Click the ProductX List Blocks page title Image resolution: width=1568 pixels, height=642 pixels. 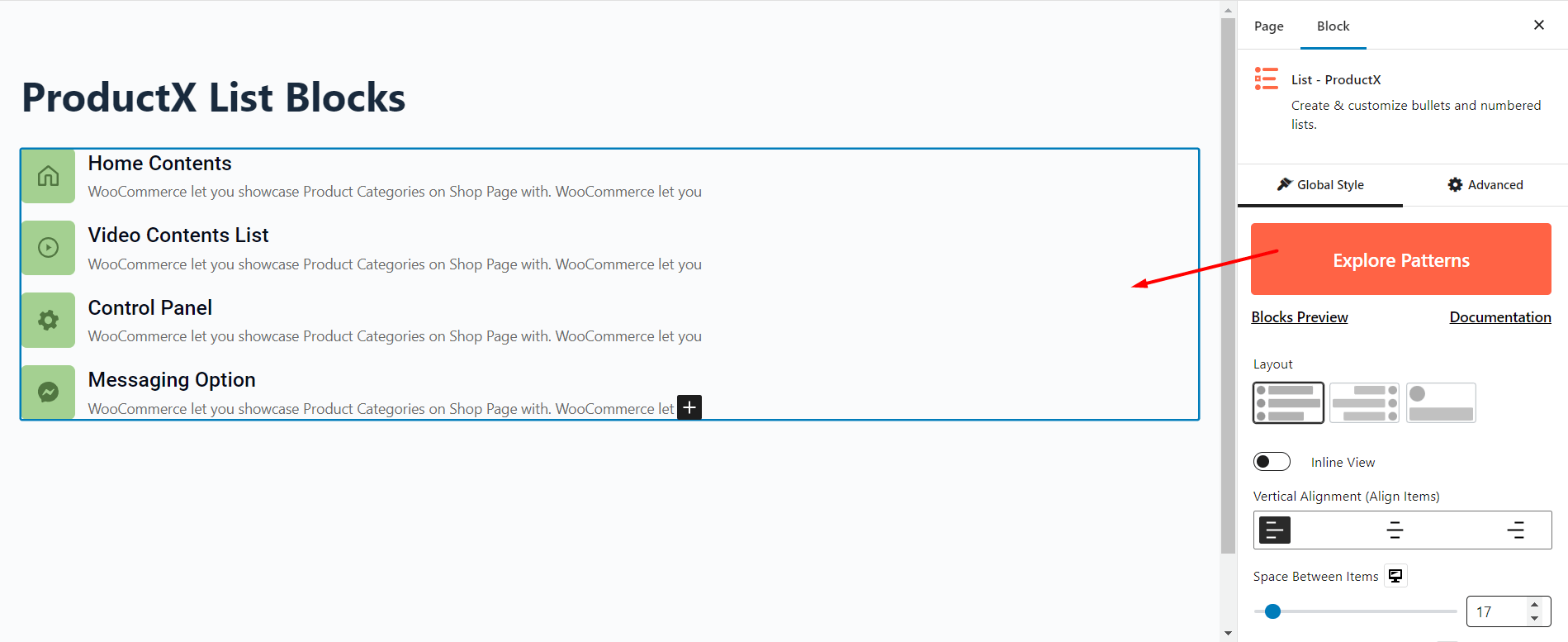[x=214, y=97]
